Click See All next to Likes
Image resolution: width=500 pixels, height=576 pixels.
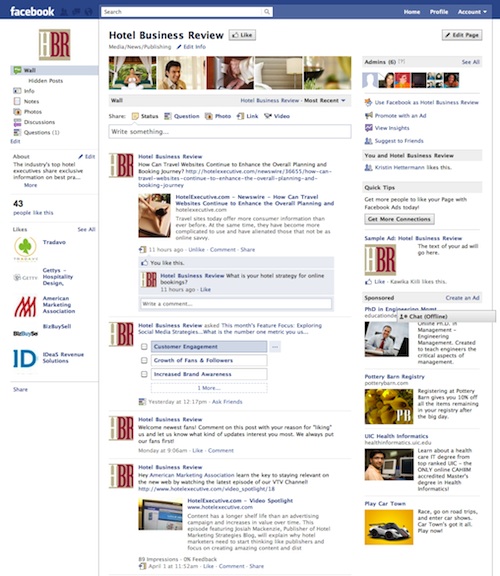pyautogui.click(x=86, y=229)
